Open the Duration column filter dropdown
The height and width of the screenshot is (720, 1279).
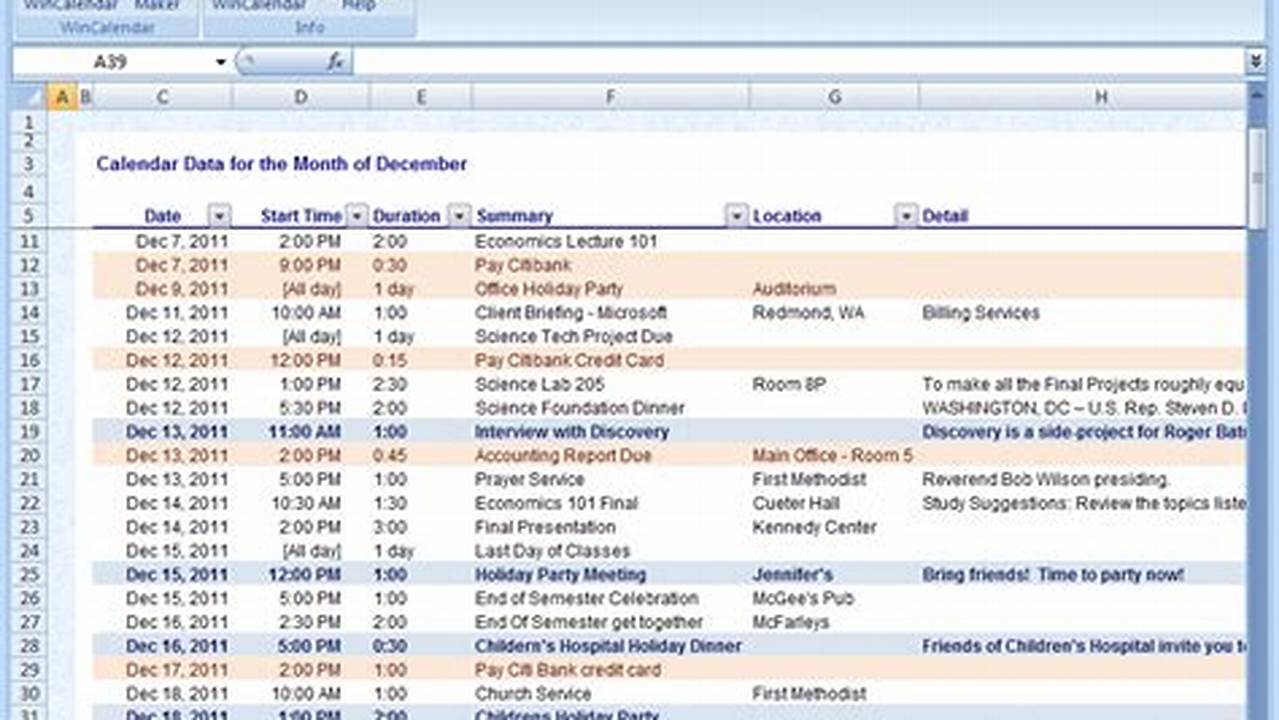(458, 215)
